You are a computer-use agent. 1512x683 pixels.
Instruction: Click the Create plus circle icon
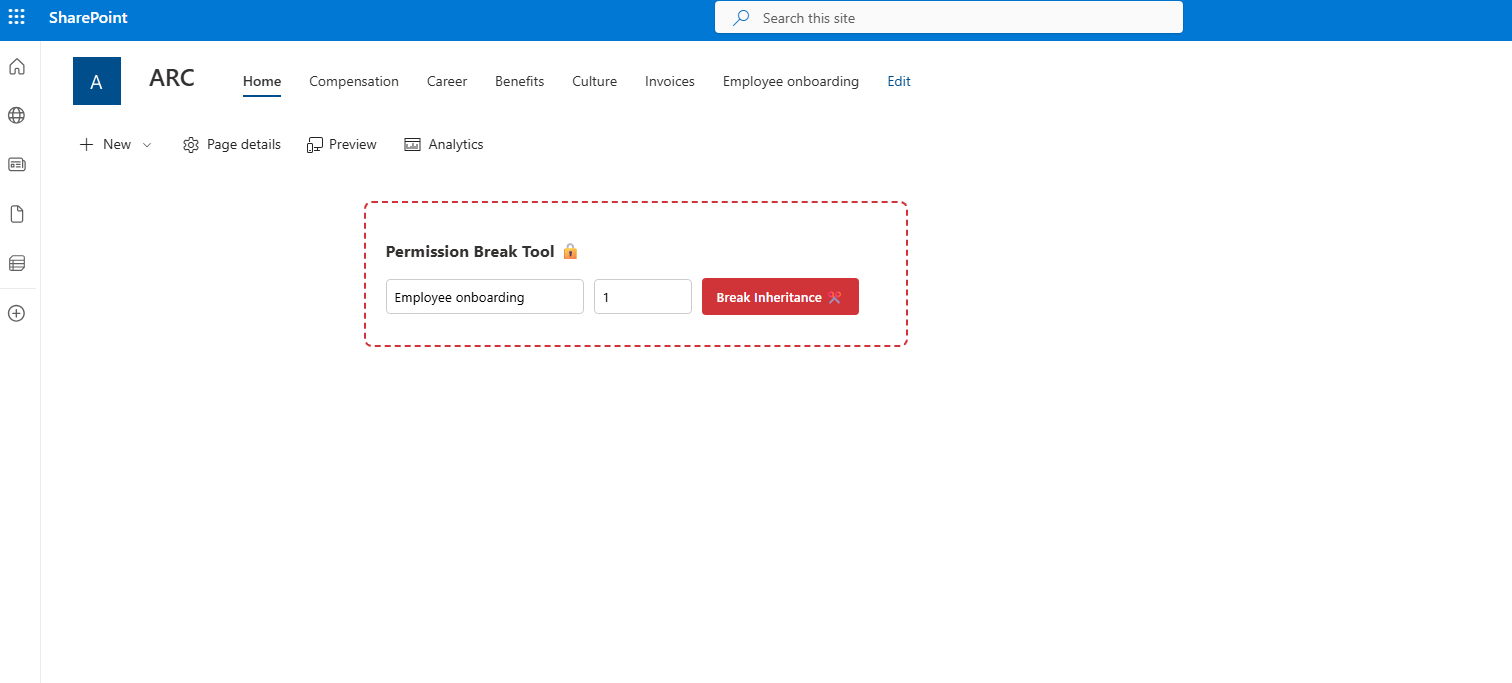pyautogui.click(x=17, y=313)
